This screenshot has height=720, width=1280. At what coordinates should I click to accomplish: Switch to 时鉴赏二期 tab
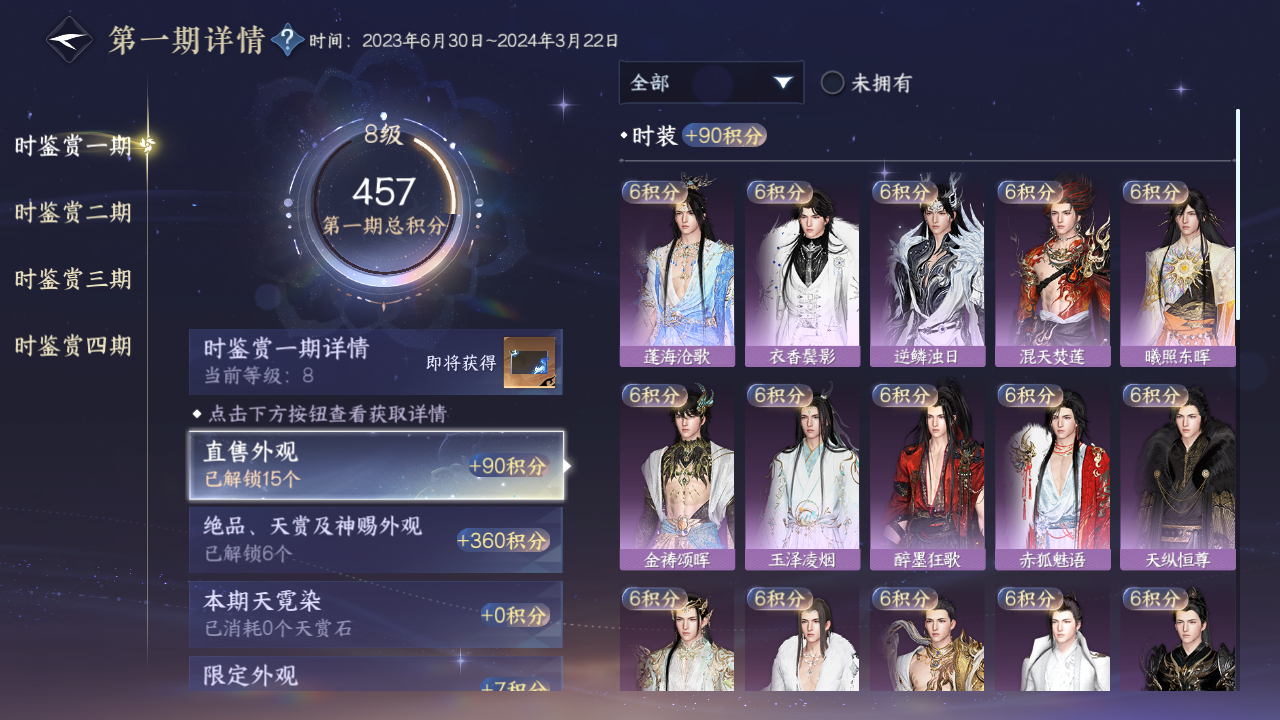[x=73, y=212]
